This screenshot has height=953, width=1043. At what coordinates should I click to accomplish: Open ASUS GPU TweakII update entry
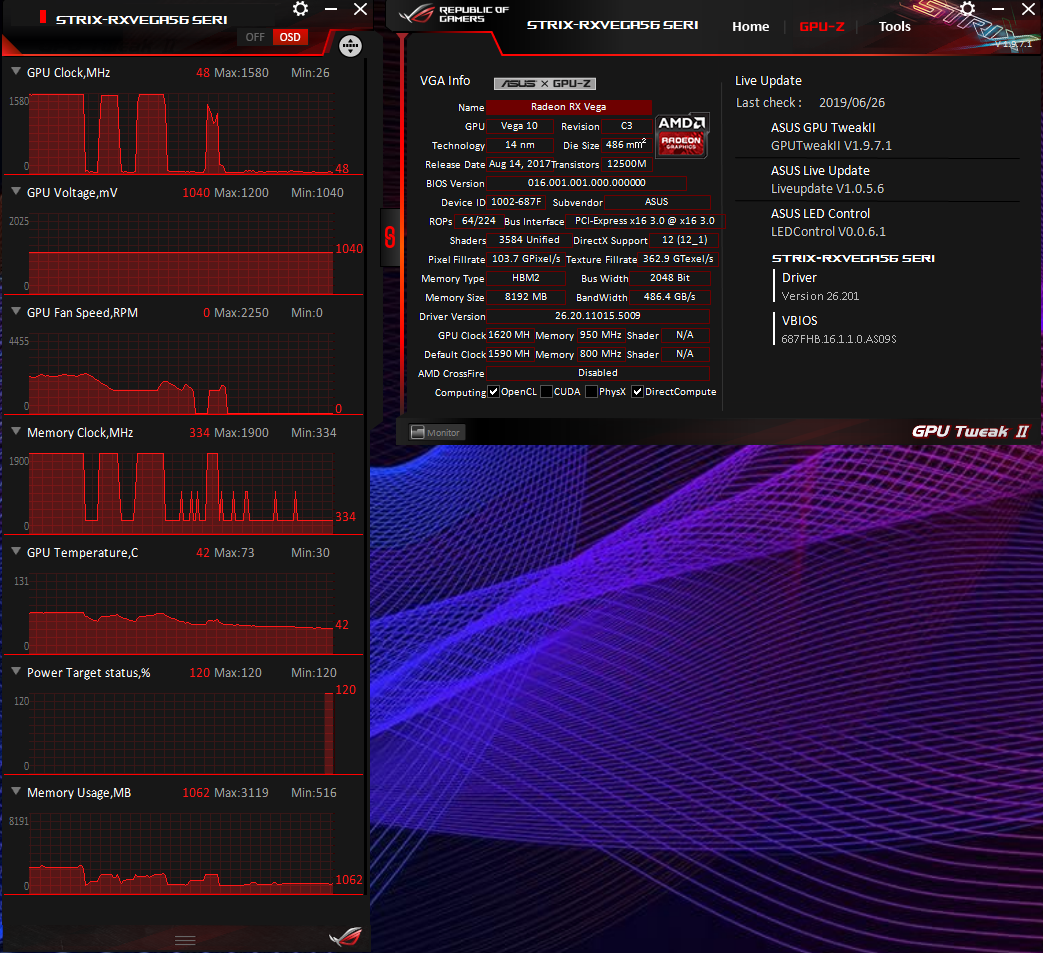831,136
